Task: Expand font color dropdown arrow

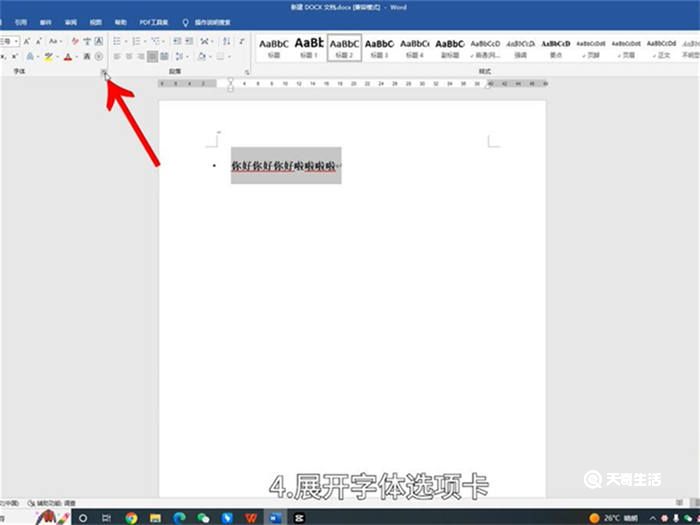Action: click(76, 57)
